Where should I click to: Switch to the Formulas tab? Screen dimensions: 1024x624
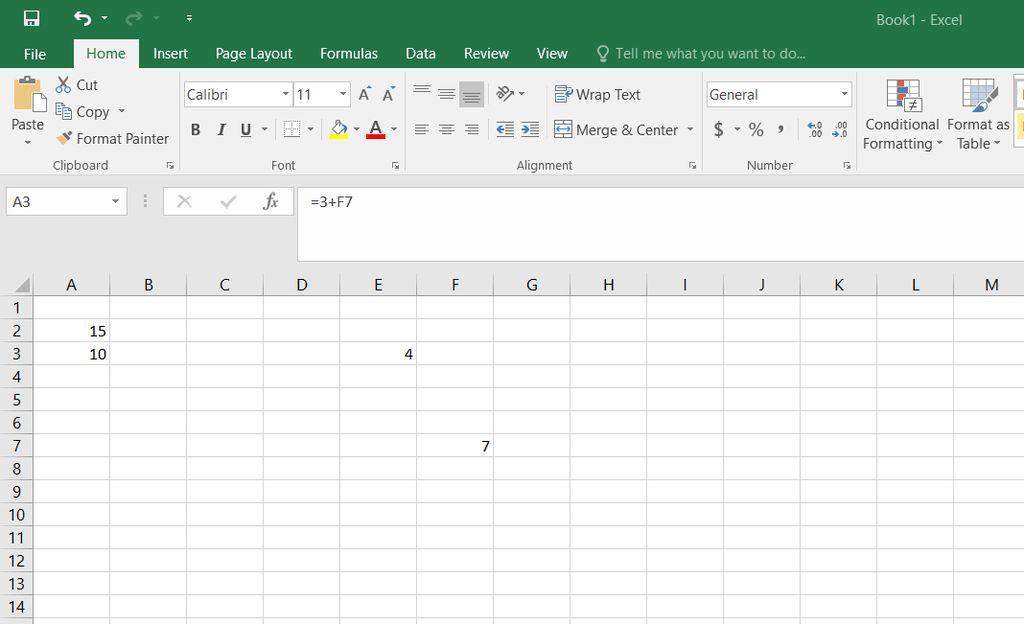349,54
